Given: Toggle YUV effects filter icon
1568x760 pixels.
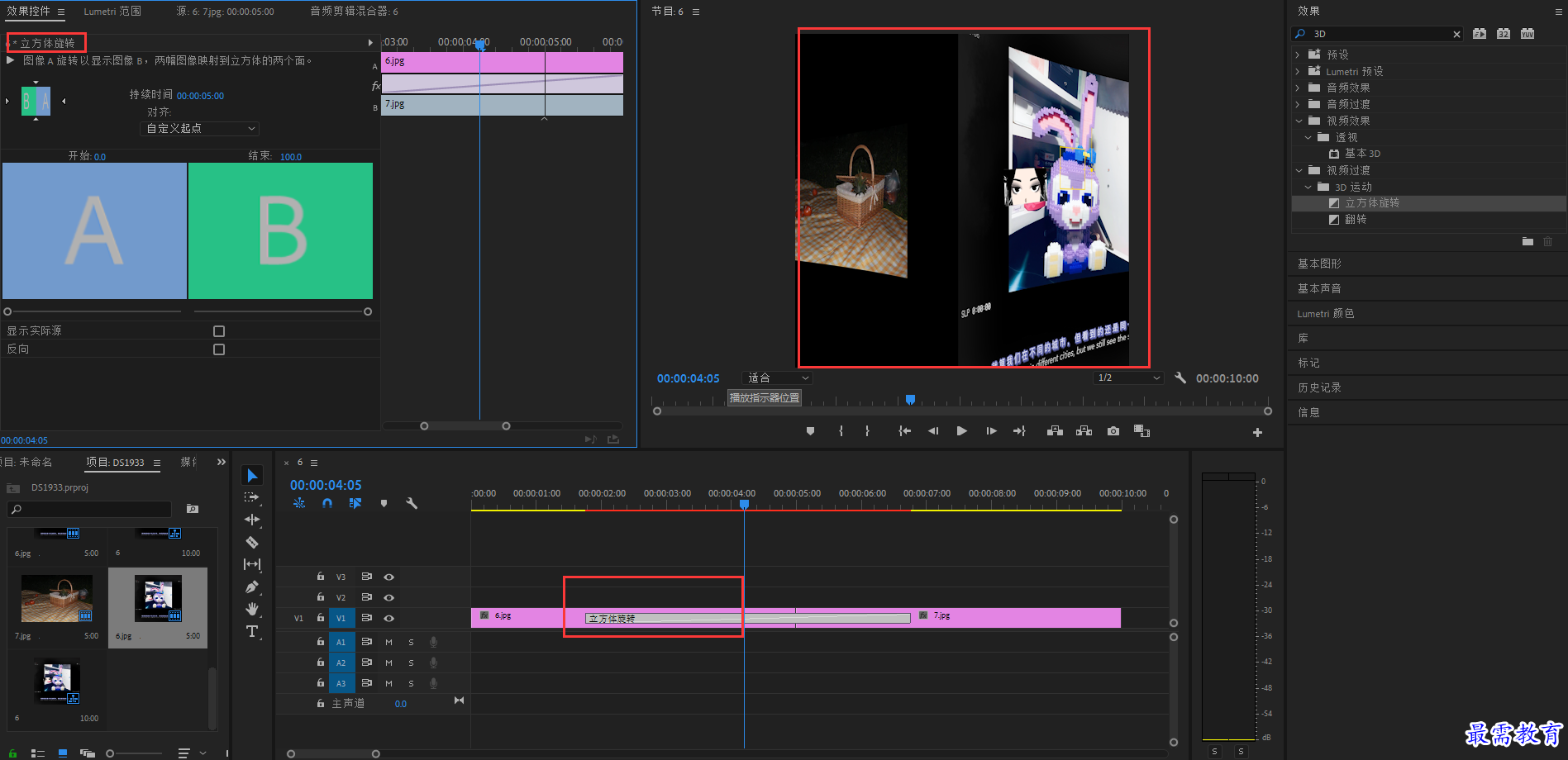Looking at the screenshot, I should (x=1527, y=34).
